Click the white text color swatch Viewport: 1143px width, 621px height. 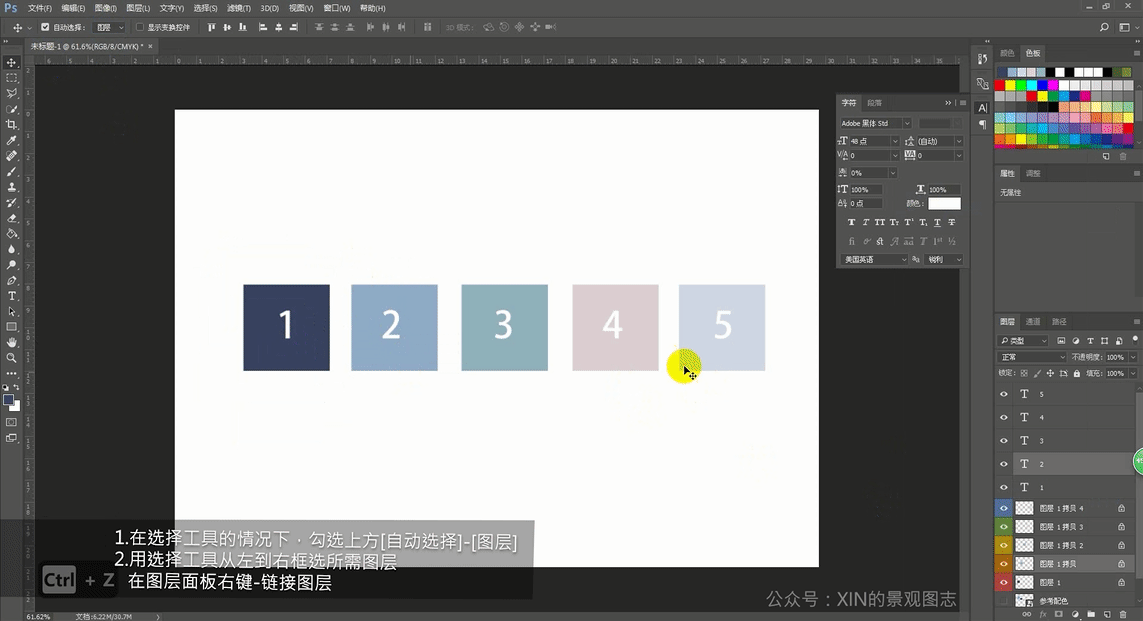point(944,203)
